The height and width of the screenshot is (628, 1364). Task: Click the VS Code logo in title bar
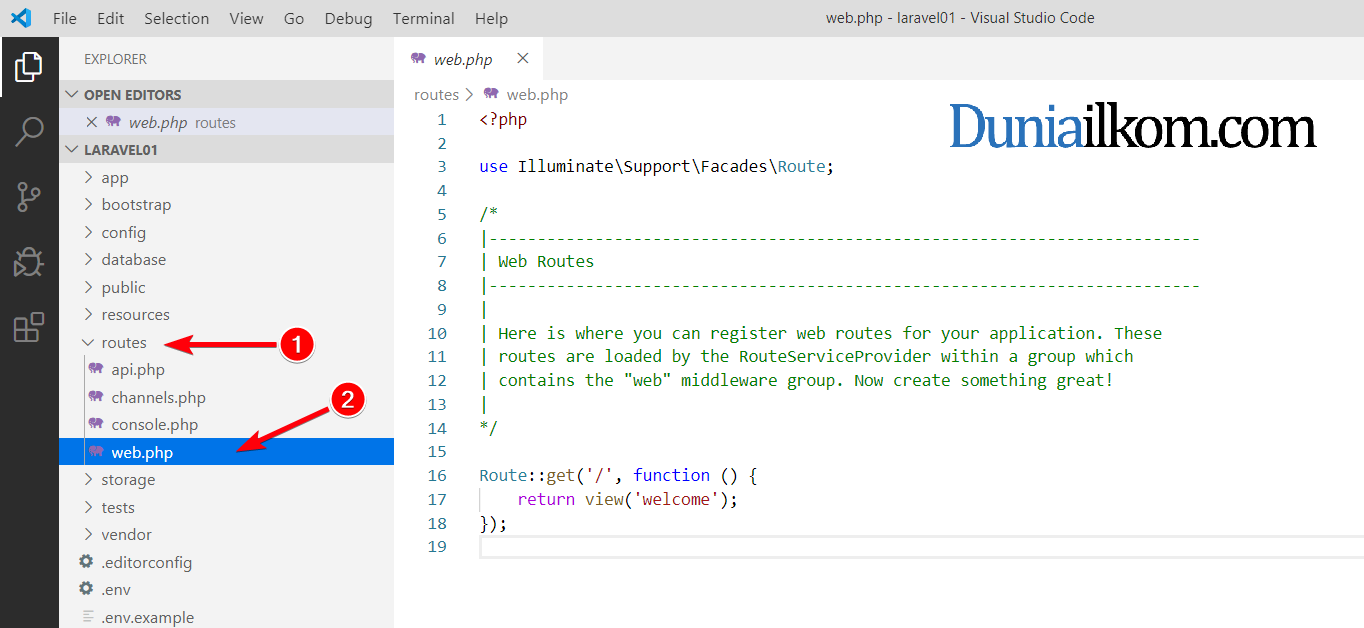(21, 18)
